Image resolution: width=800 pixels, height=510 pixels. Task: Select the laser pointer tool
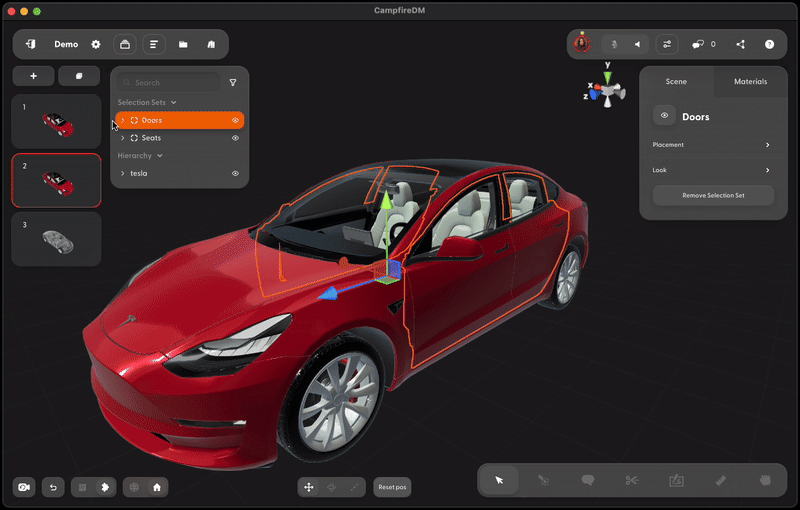pos(544,480)
